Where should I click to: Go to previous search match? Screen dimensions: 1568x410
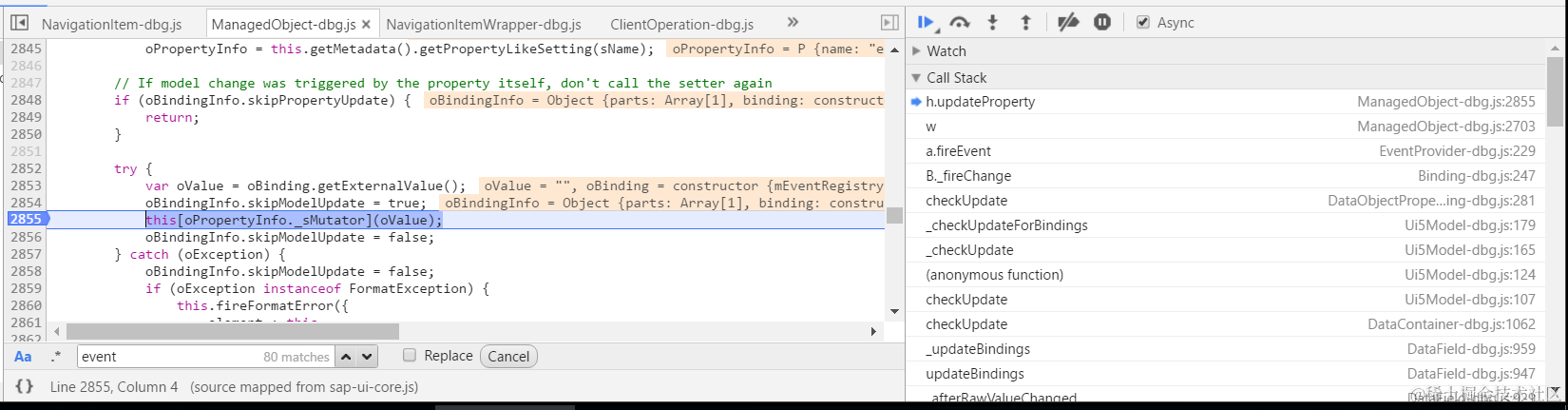(346, 357)
